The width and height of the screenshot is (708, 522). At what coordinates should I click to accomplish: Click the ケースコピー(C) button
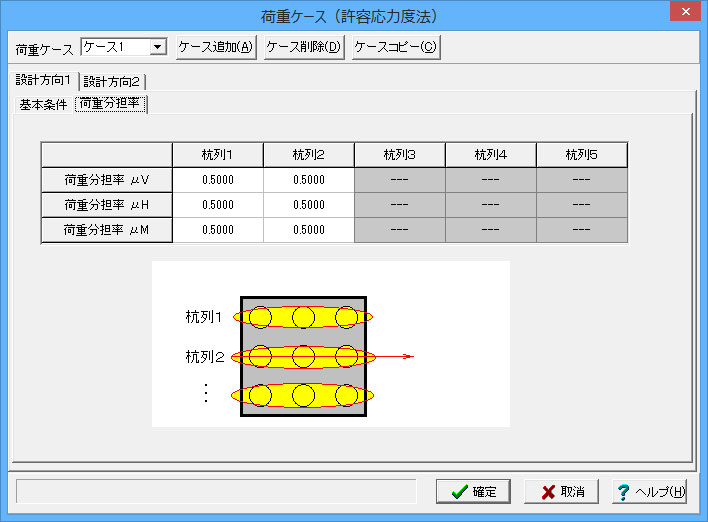click(396, 47)
